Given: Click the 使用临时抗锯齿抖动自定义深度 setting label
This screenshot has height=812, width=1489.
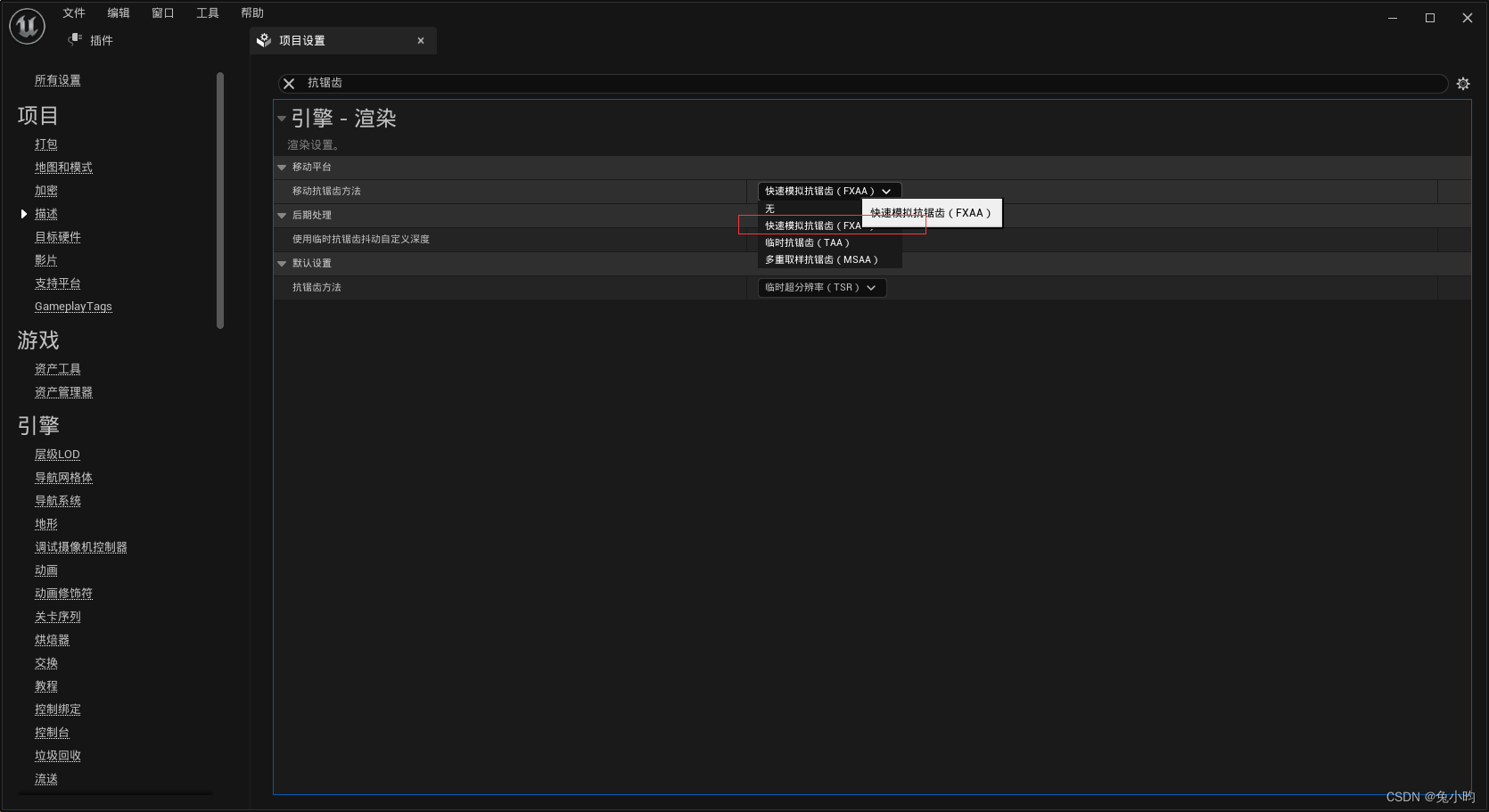Looking at the screenshot, I should (361, 239).
